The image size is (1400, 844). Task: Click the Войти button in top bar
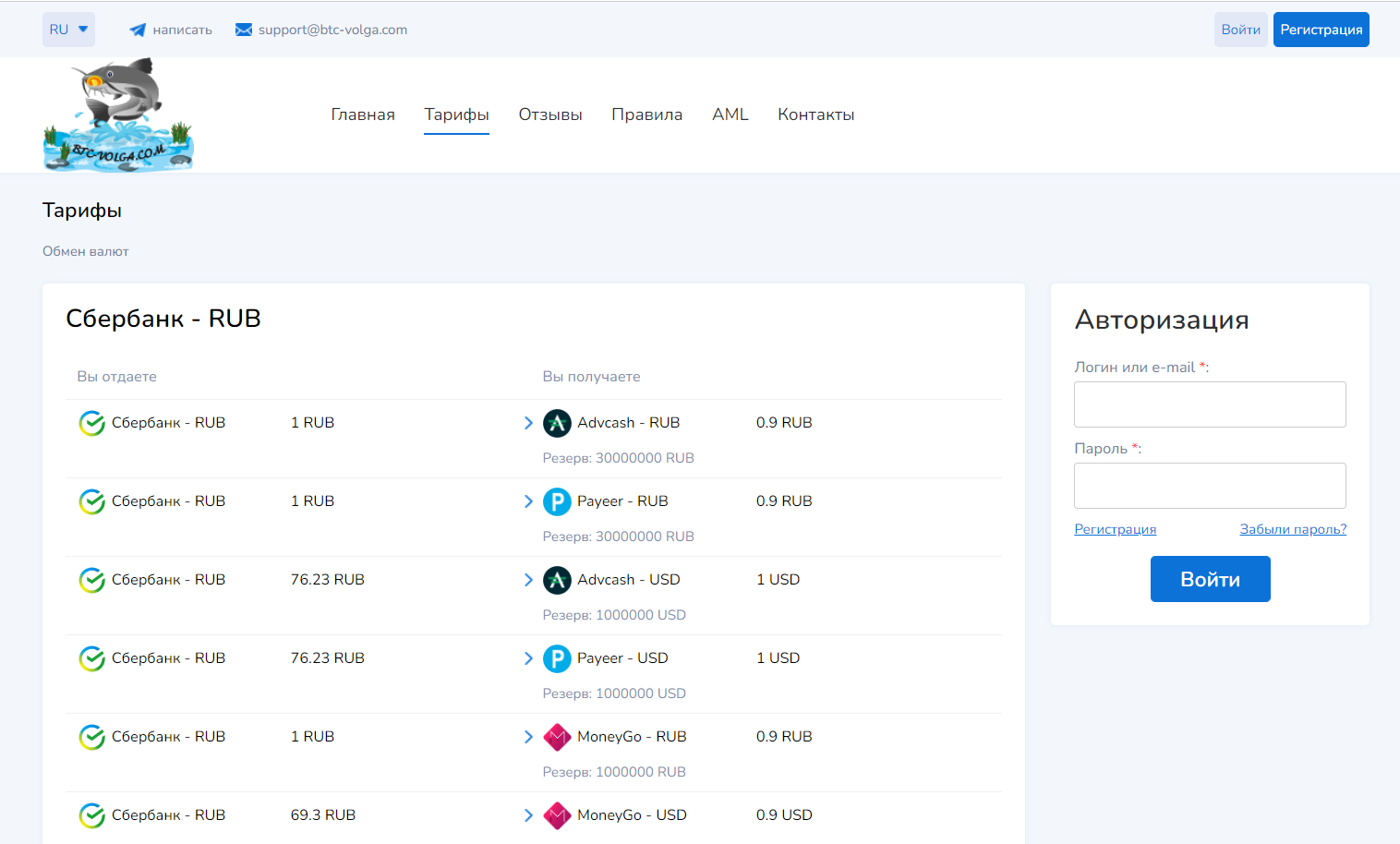click(x=1240, y=30)
